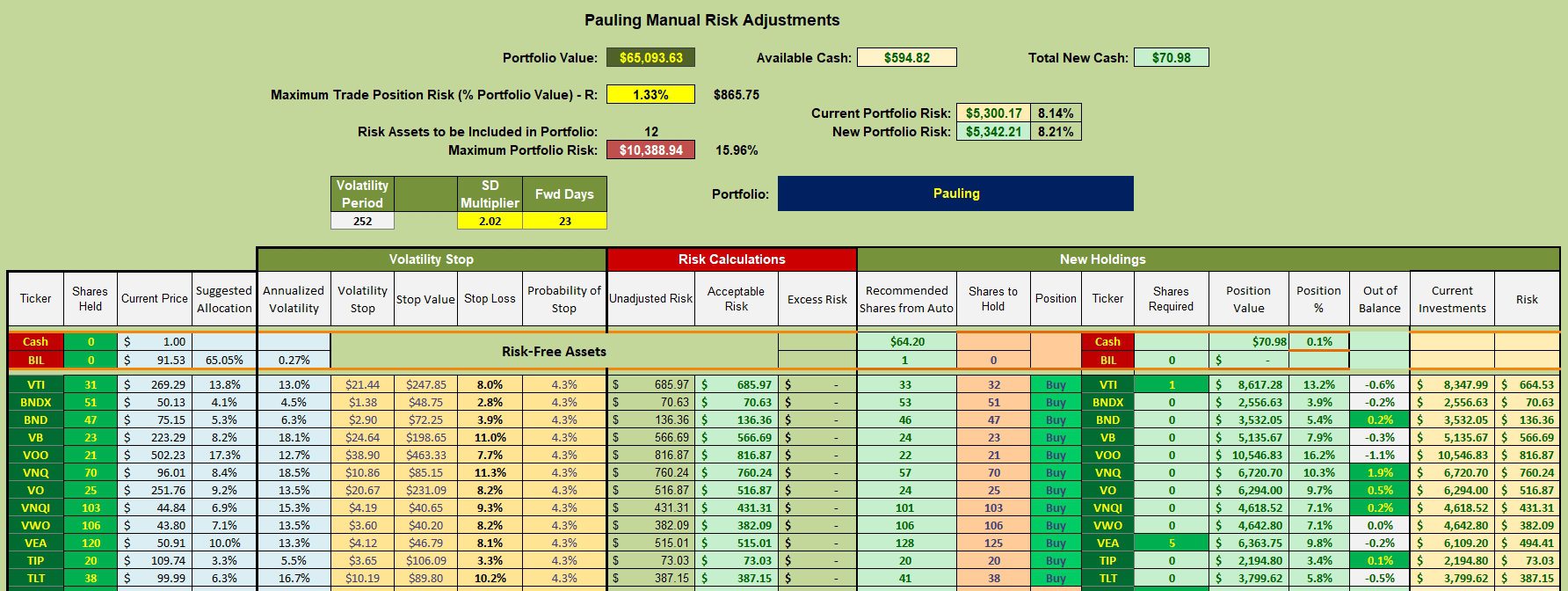Select the Maximum Portfolio Risk value $10,388.94

pyautogui.click(x=650, y=150)
